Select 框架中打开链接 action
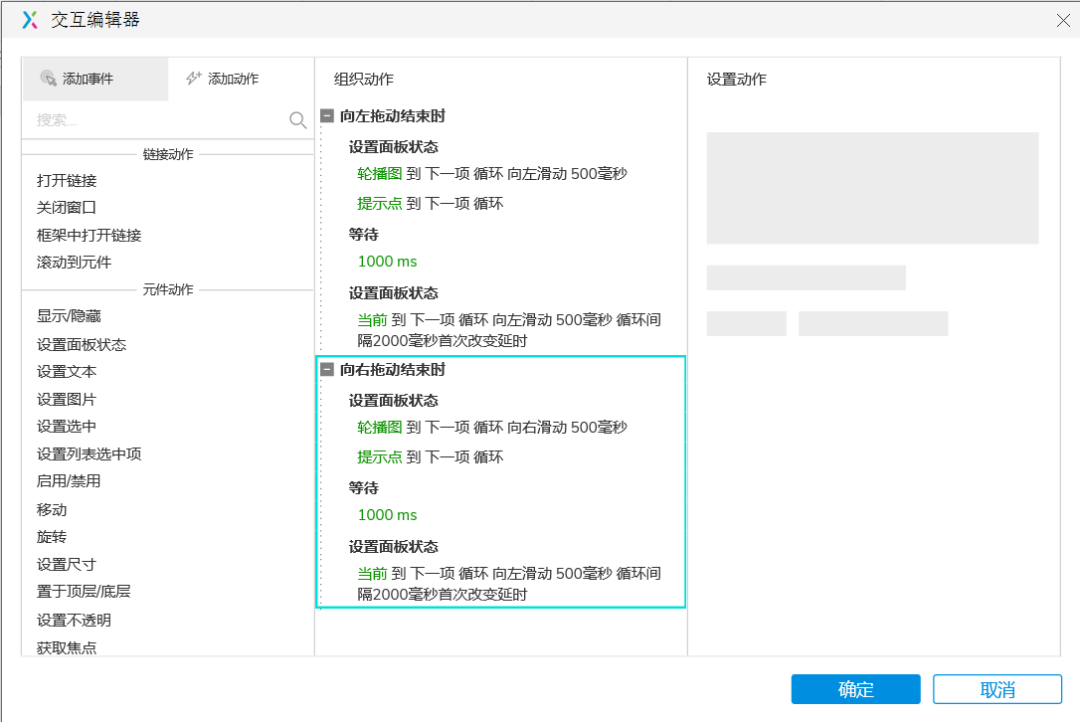This screenshot has width=1080, height=722. coord(89,235)
